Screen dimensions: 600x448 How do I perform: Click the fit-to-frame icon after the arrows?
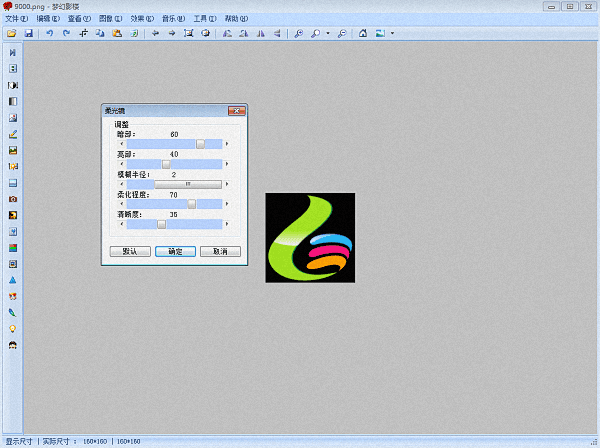(189, 33)
